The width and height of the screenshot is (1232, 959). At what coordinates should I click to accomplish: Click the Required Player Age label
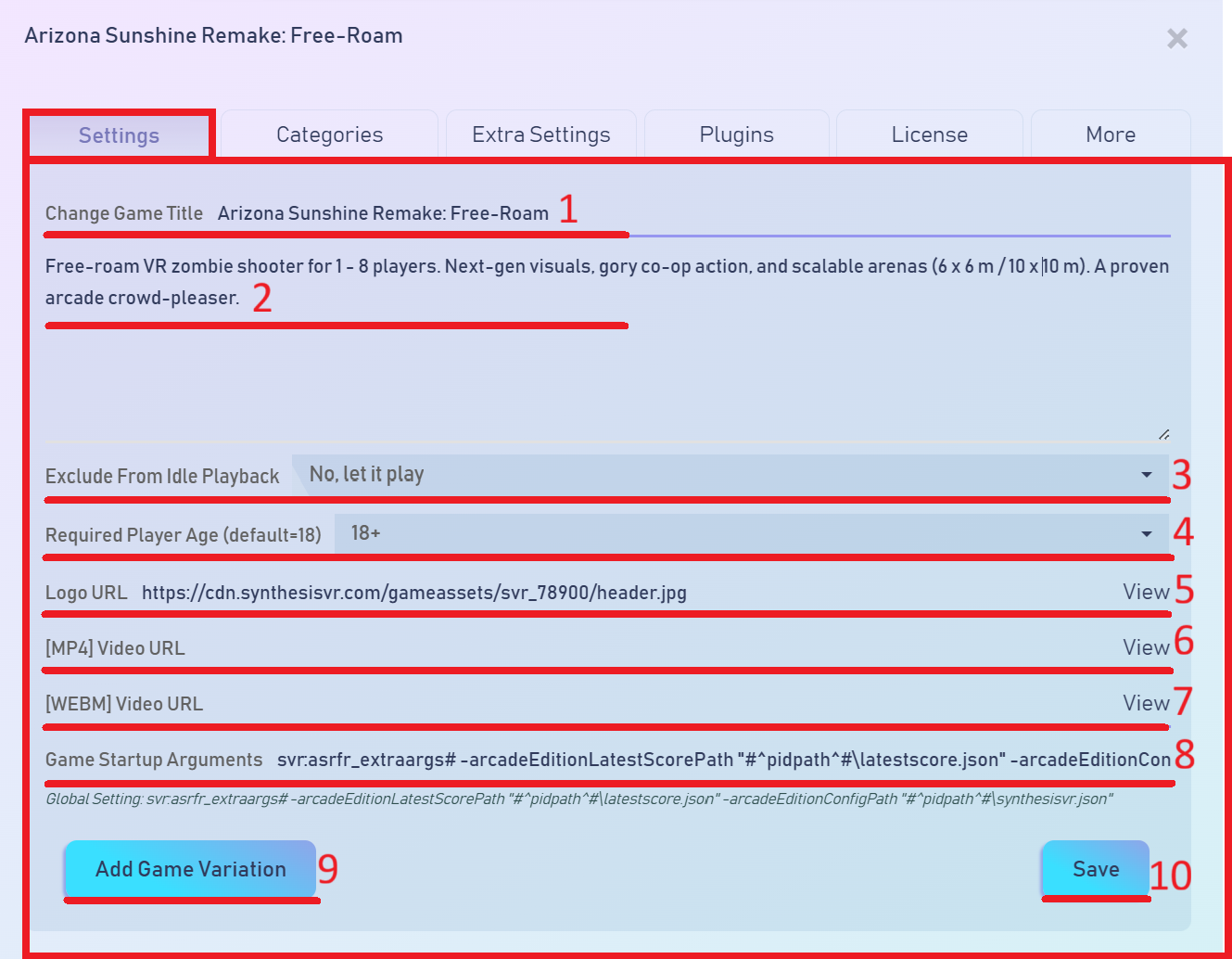pos(184,535)
